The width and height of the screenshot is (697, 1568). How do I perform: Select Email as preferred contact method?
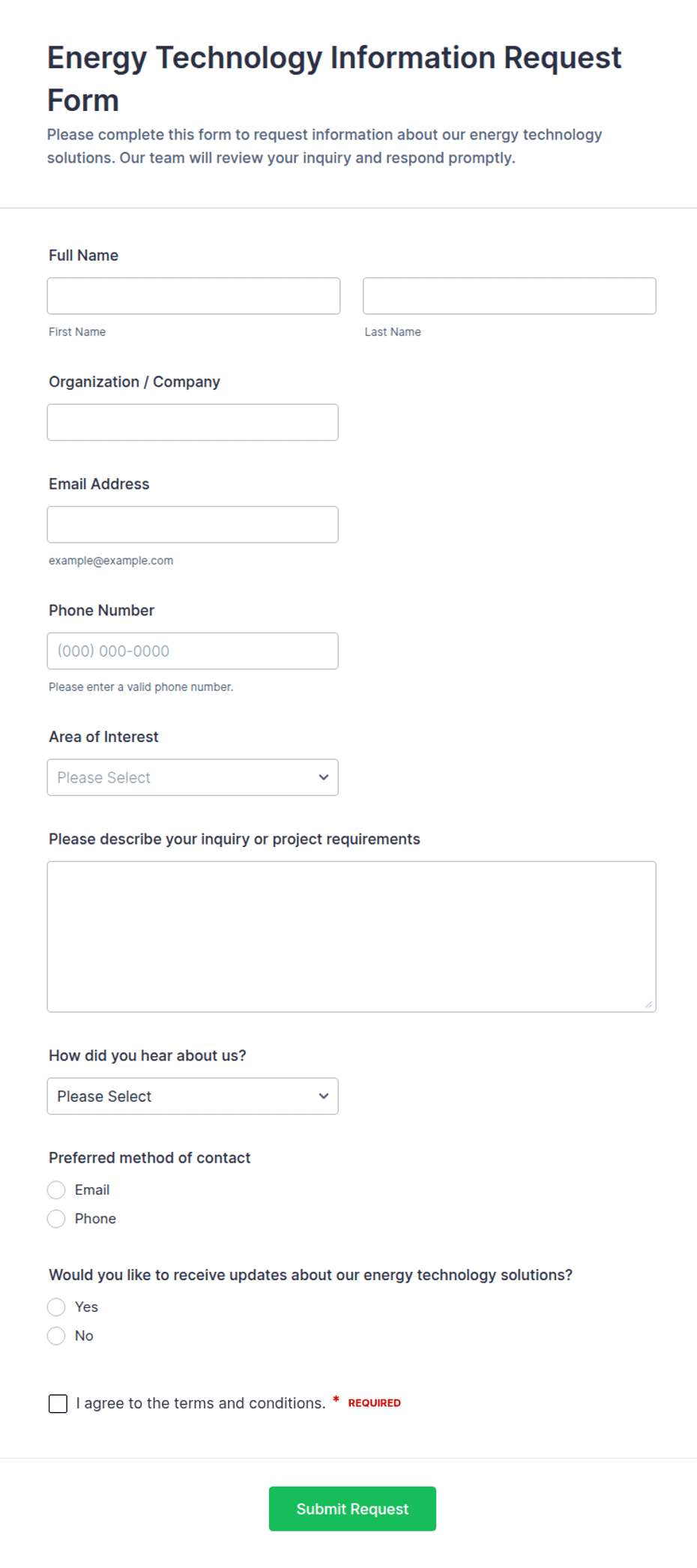tap(56, 1190)
